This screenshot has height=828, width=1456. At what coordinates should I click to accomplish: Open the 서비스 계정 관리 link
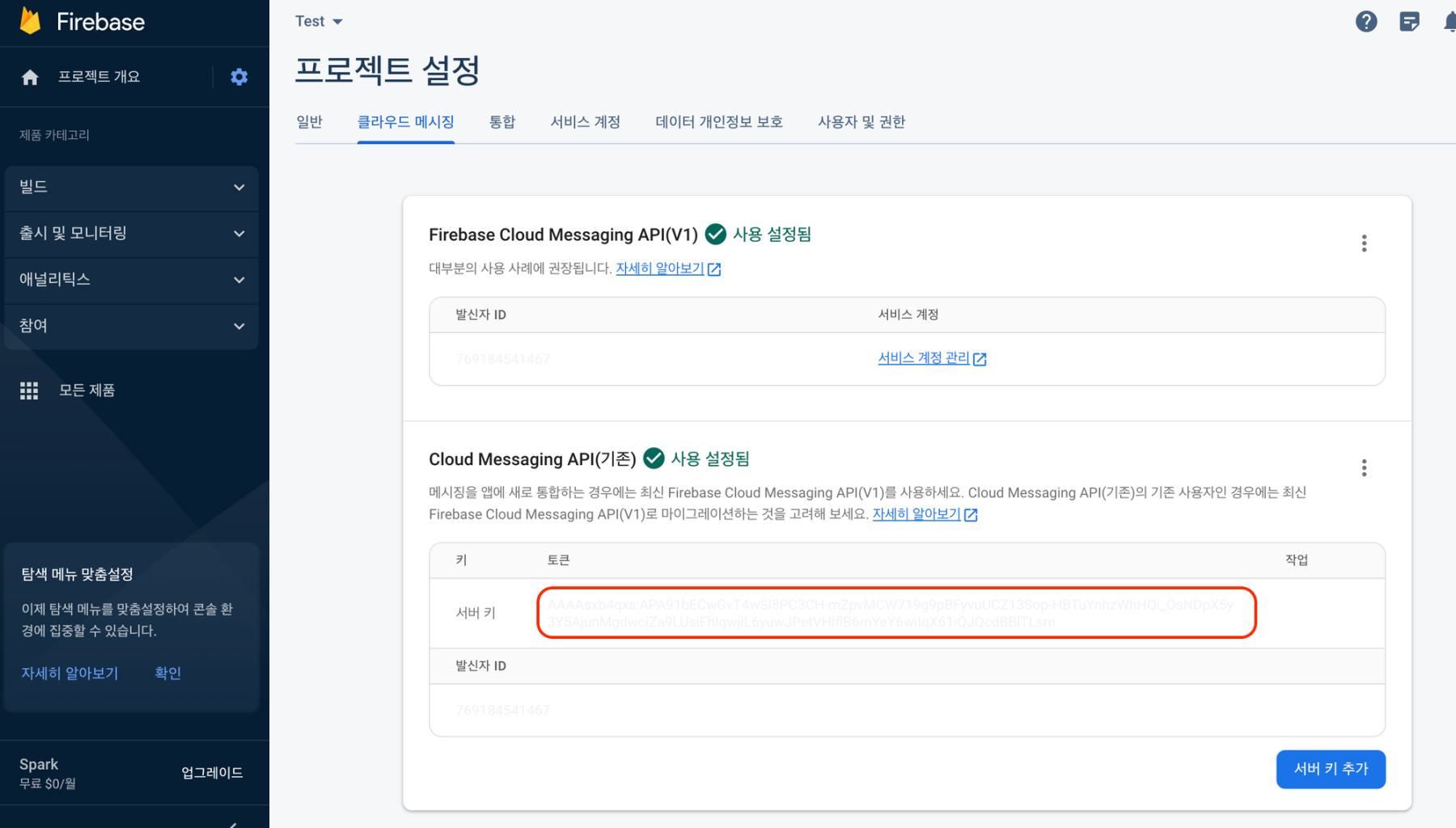[924, 358]
